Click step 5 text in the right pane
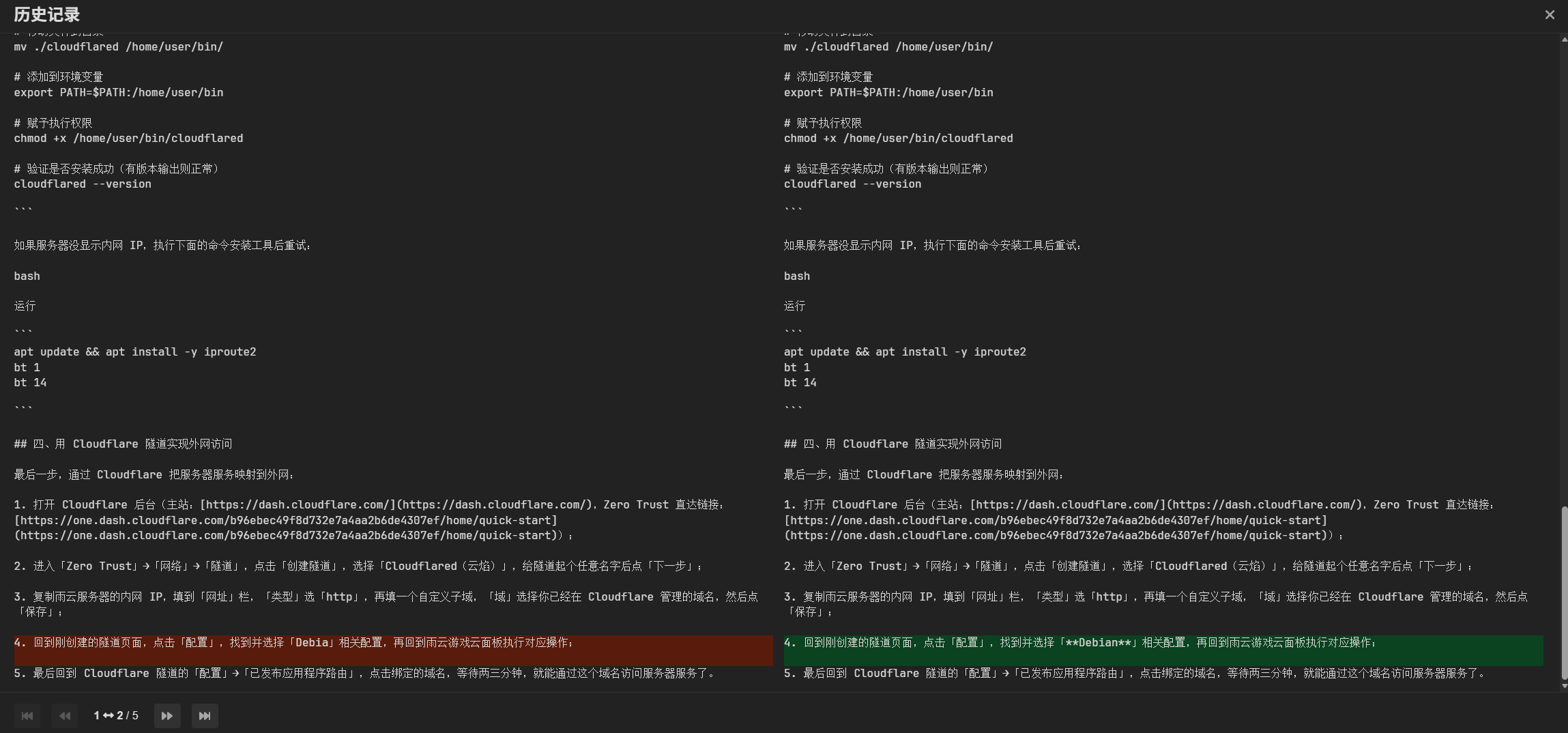 [1133, 674]
